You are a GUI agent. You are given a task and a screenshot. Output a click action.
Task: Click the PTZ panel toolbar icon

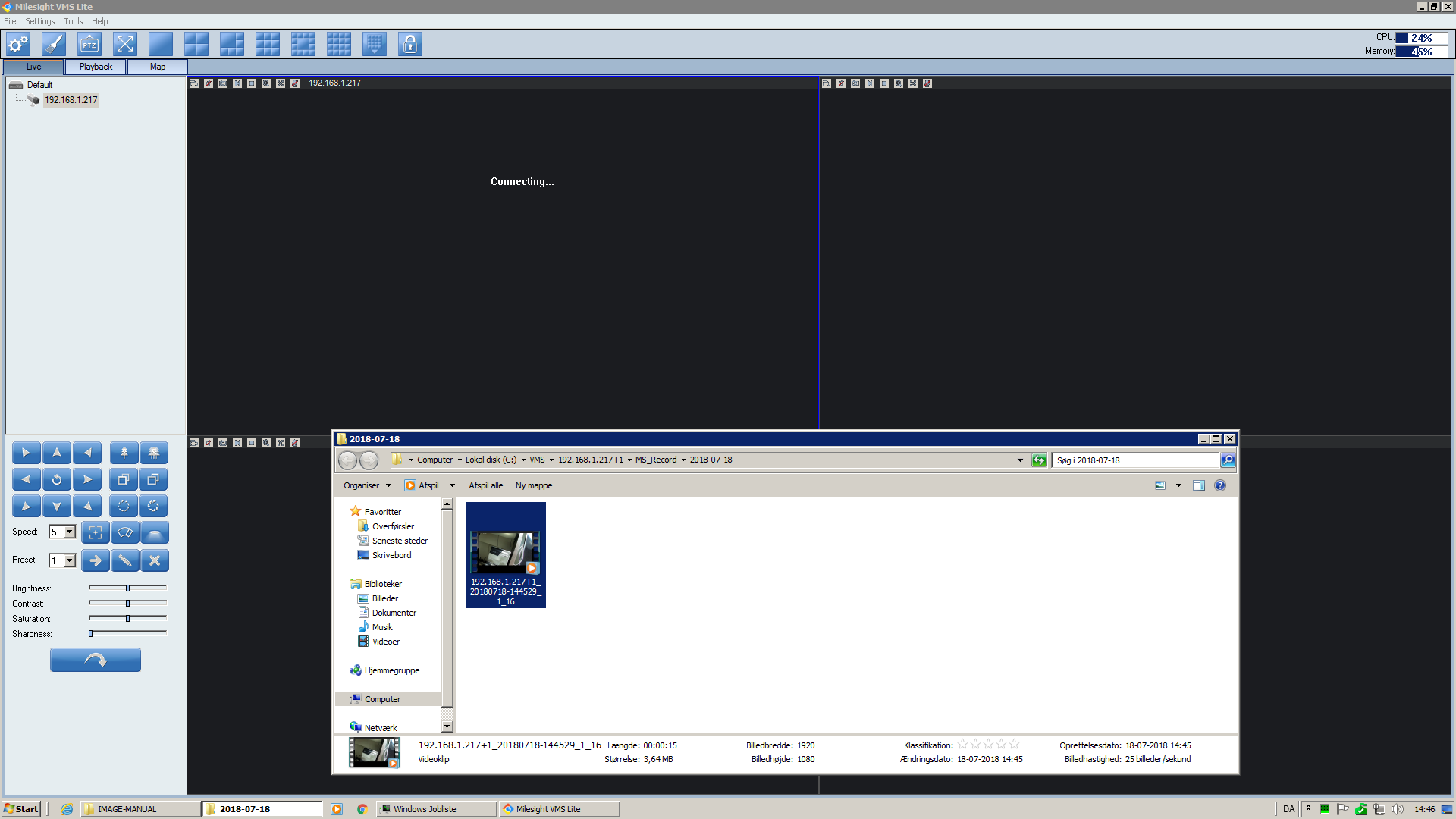tap(89, 45)
